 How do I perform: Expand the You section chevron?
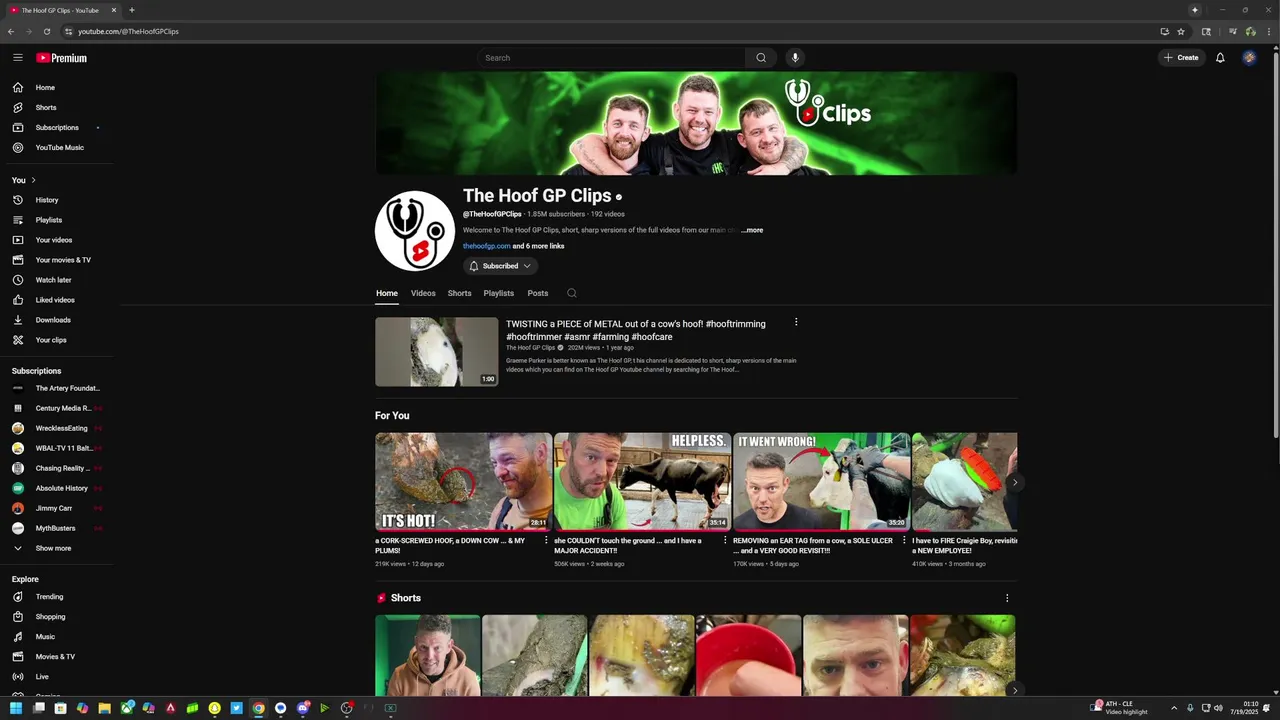click(33, 180)
